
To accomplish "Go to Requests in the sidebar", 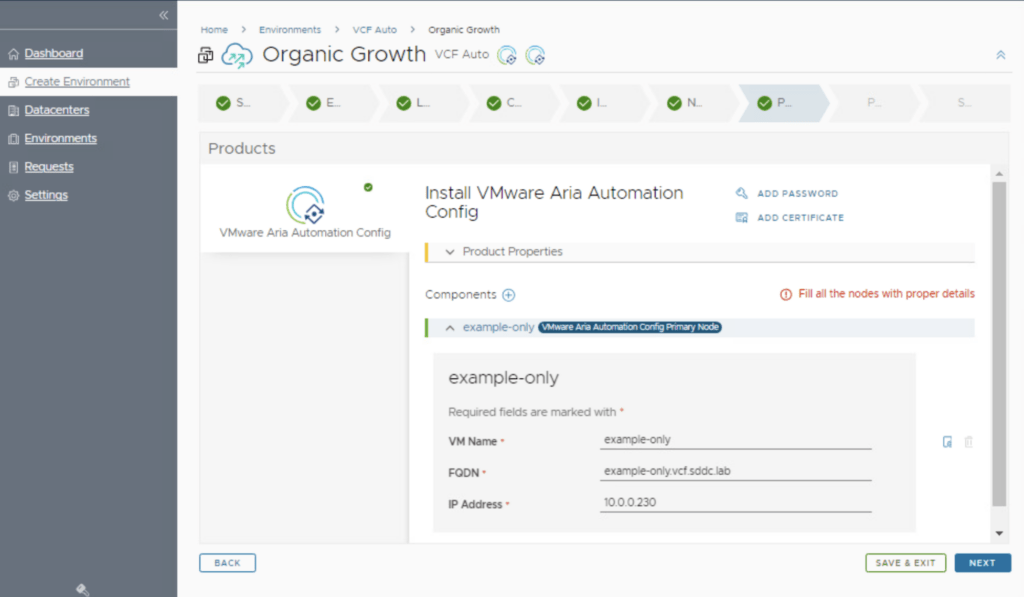I will pos(48,167).
